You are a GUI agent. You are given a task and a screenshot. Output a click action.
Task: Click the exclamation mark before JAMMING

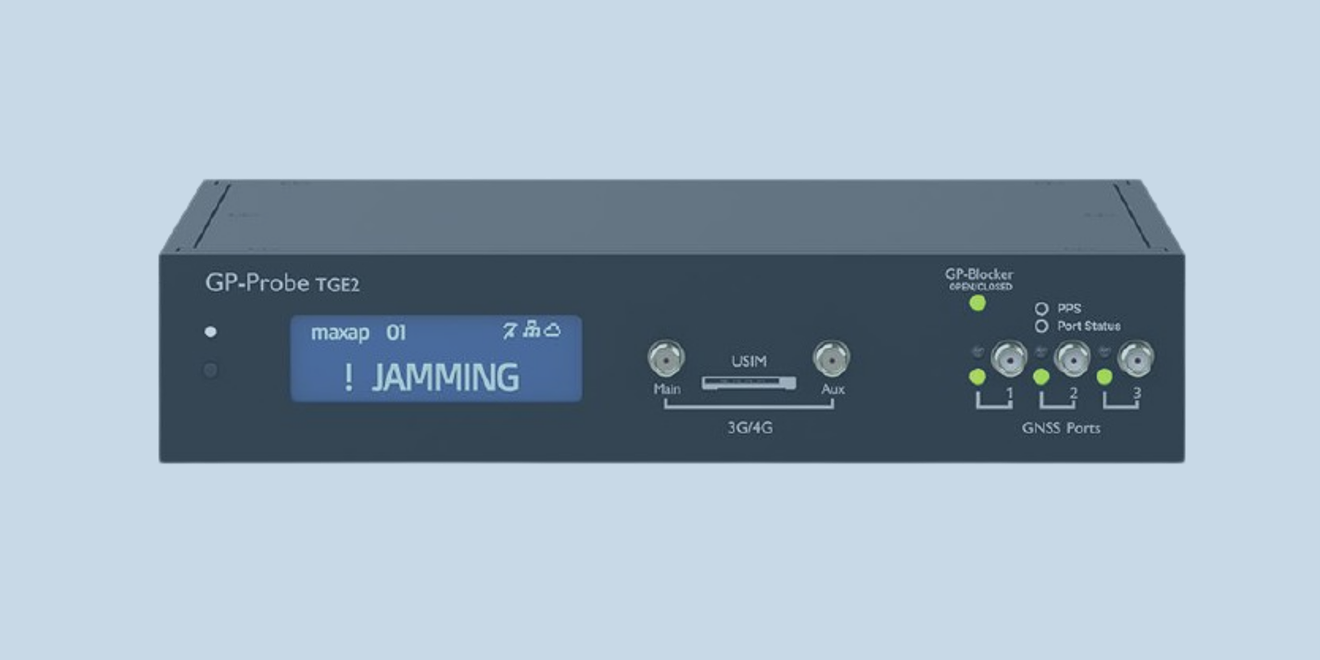tap(348, 378)
